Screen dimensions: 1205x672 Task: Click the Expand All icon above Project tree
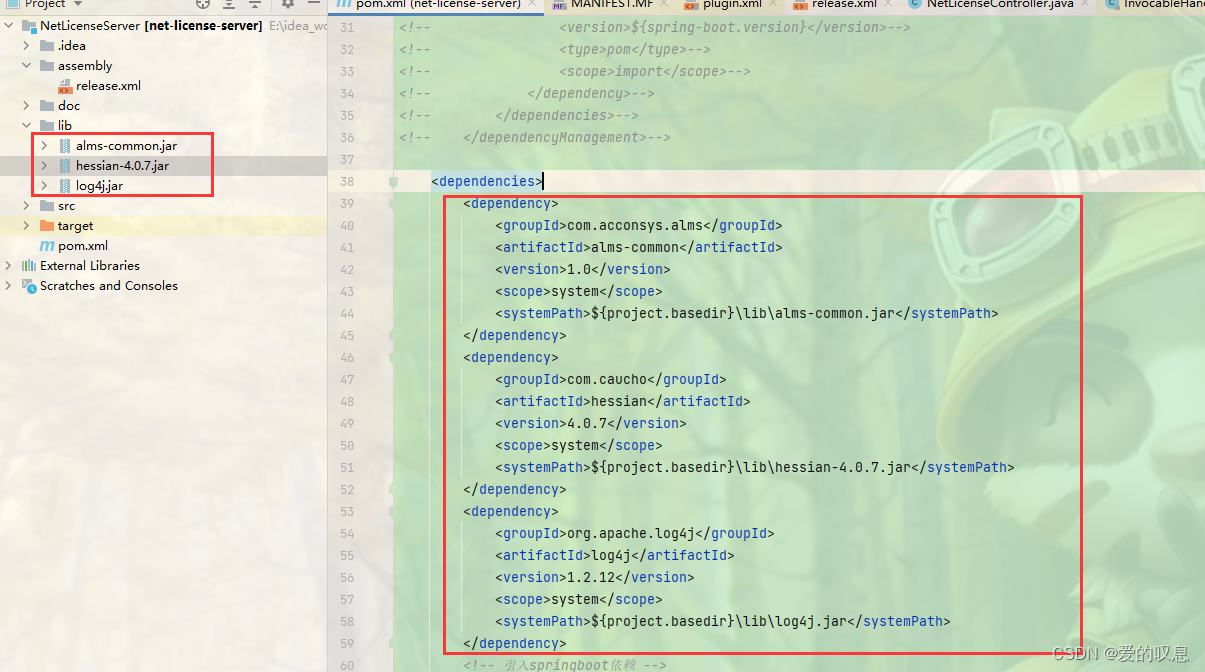tap(228, 5)
